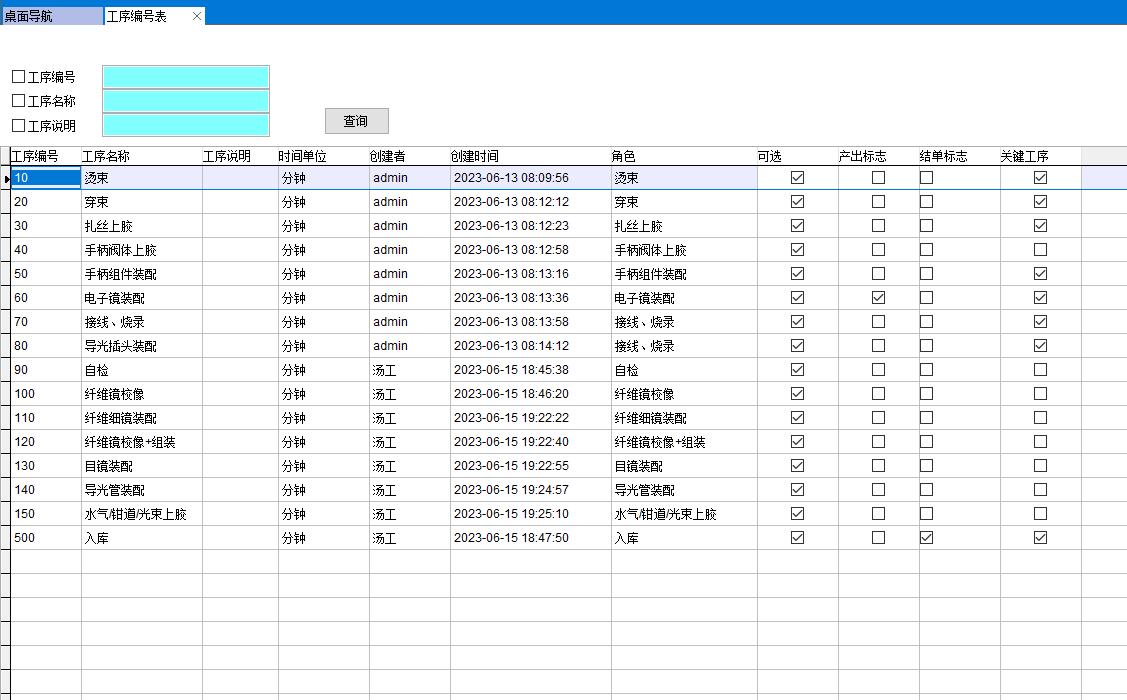Viewport: 1127px width, 700px height.
Task: Click the 工序说明 filter input field
Action: pos(186,125)
